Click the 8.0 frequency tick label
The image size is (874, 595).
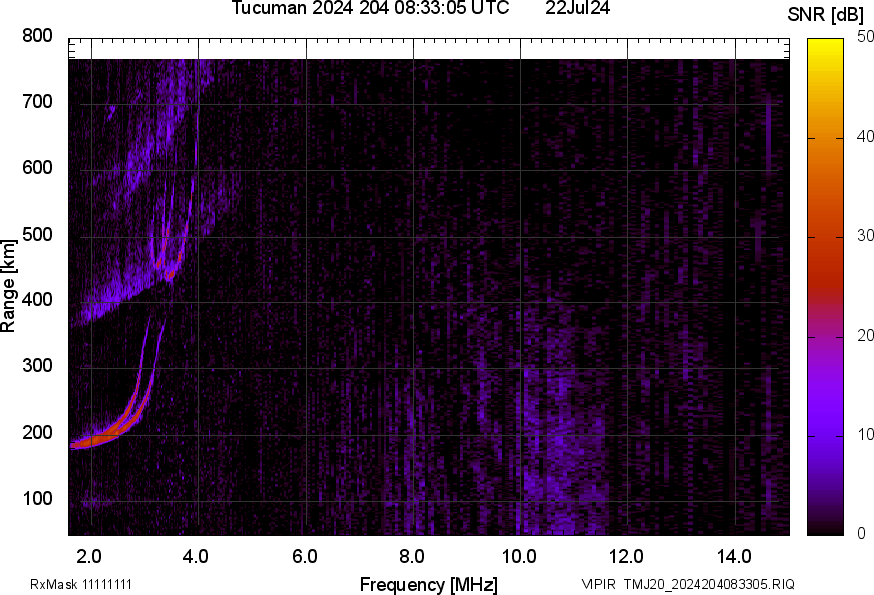click(x=412, y=556)
